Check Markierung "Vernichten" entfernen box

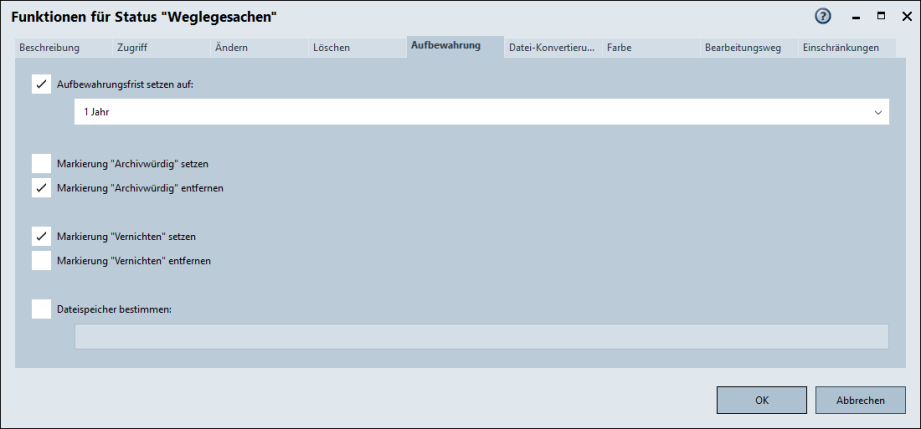coord(41,261)
